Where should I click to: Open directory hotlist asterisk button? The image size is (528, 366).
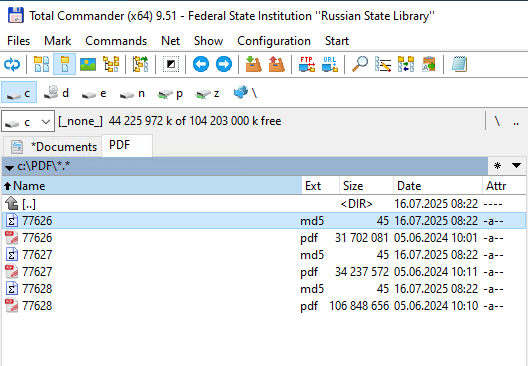click(x=497, y=166)
